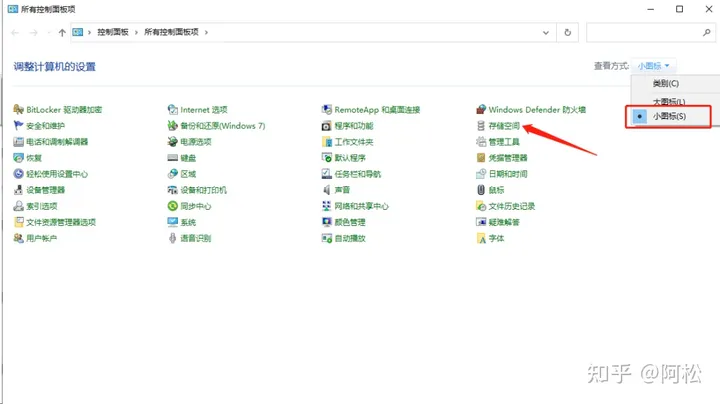Open 日期和时间 item

508,174
